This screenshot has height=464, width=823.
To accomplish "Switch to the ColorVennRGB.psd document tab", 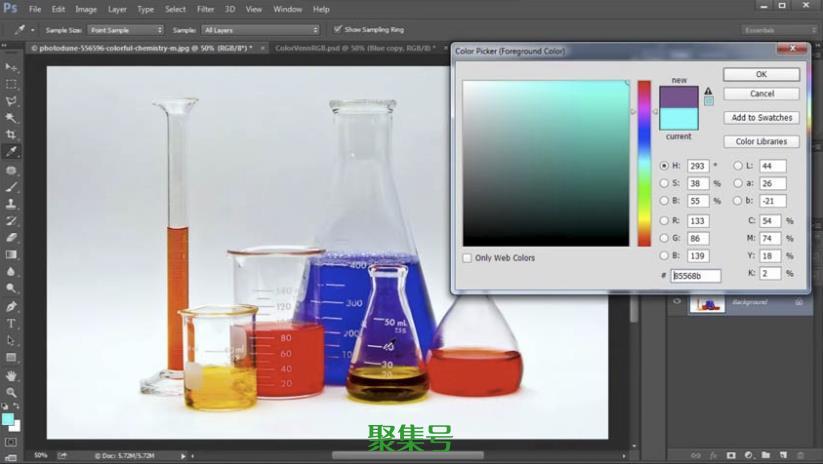I will pyautogui.click(x=355, y=47).
